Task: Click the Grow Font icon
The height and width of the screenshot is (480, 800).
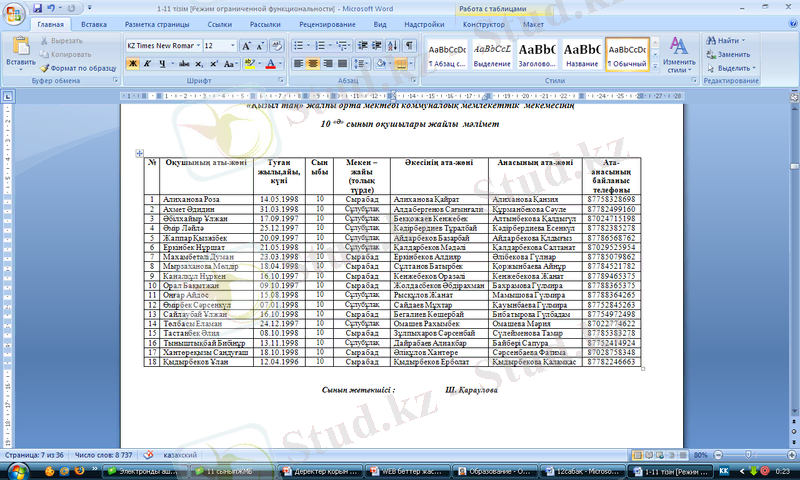Action: (245, 46)
